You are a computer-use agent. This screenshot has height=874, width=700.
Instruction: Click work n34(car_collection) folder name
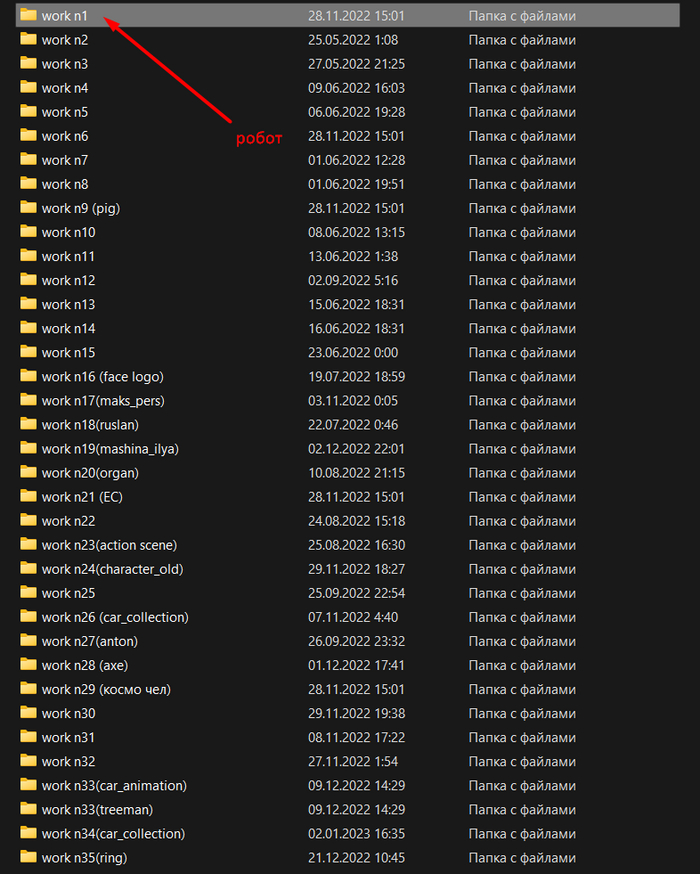point(114,833)
